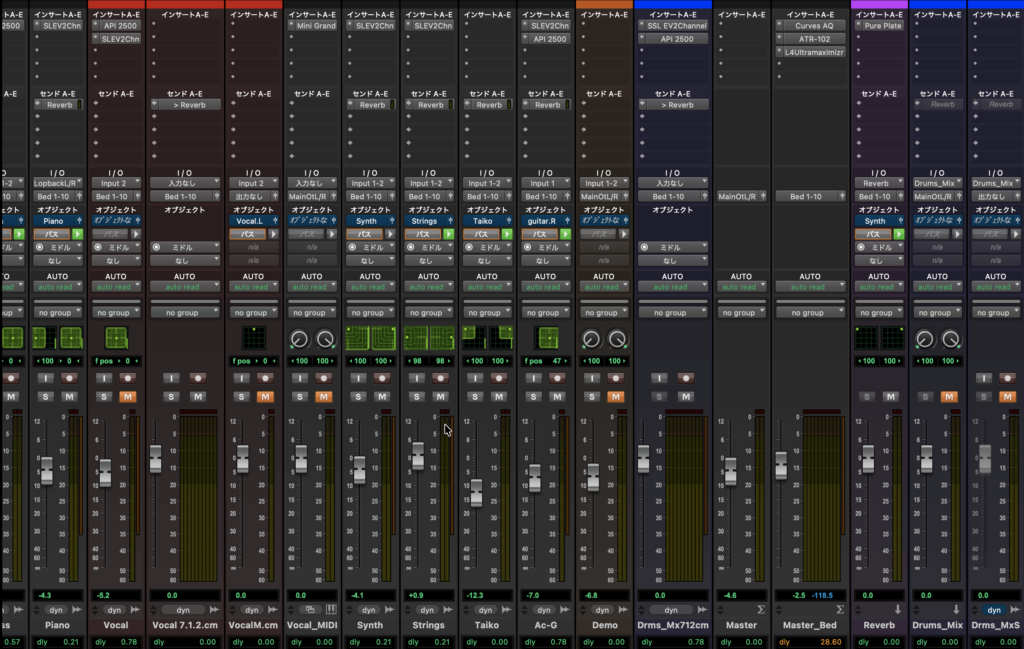Click the Taiko track volume fader
1024x649 pixels.
pos(476,493)
